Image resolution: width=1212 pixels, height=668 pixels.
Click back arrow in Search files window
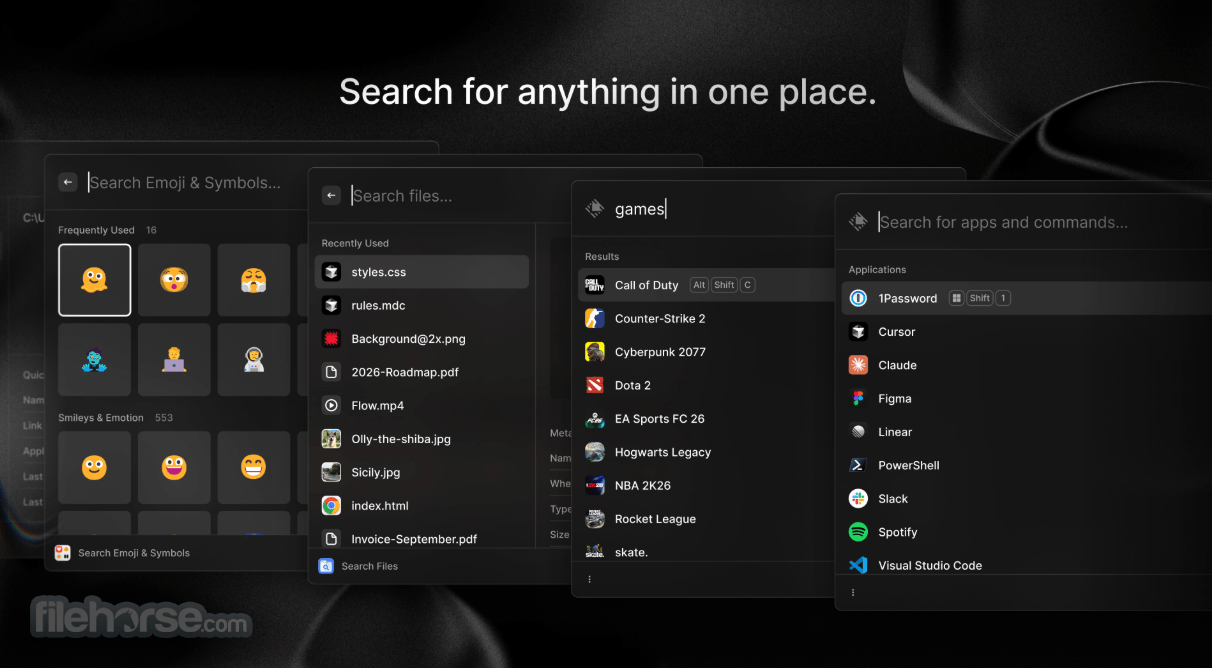(332, 196)
